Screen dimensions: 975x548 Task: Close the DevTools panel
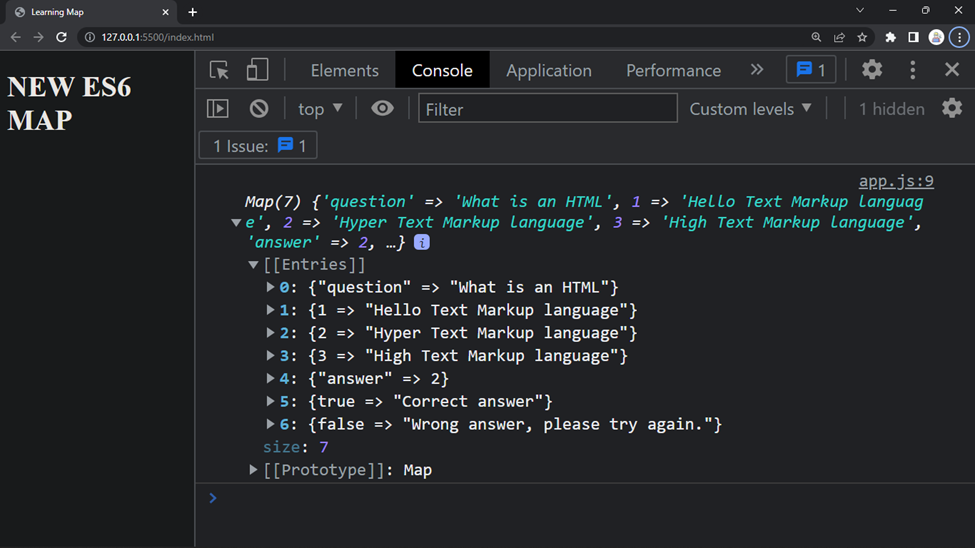[x=952, y=69]
